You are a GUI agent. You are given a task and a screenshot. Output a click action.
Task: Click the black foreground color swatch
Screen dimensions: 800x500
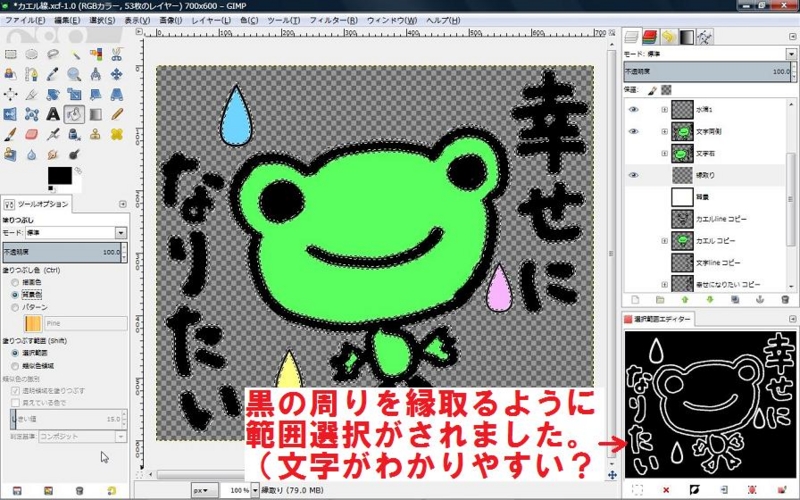[60, 176]
